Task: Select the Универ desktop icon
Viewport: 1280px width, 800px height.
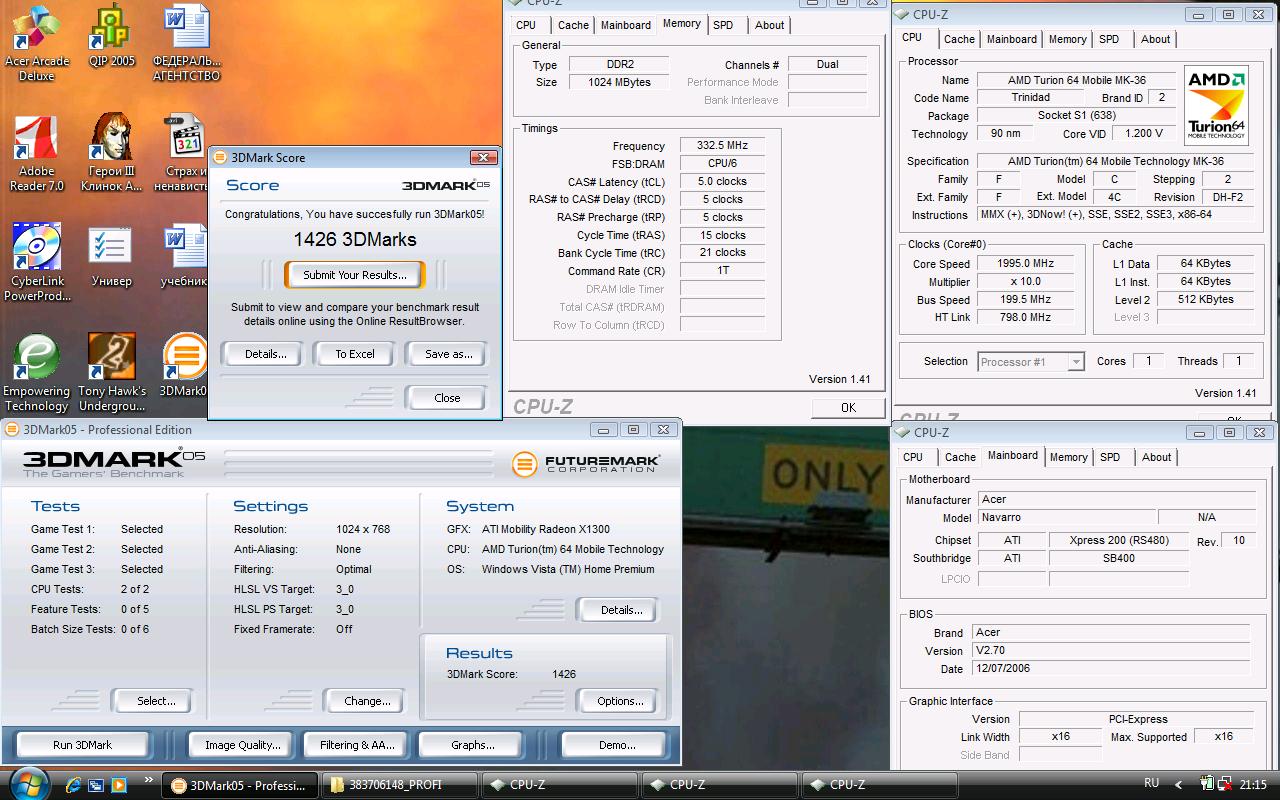Action: point(111,256)
